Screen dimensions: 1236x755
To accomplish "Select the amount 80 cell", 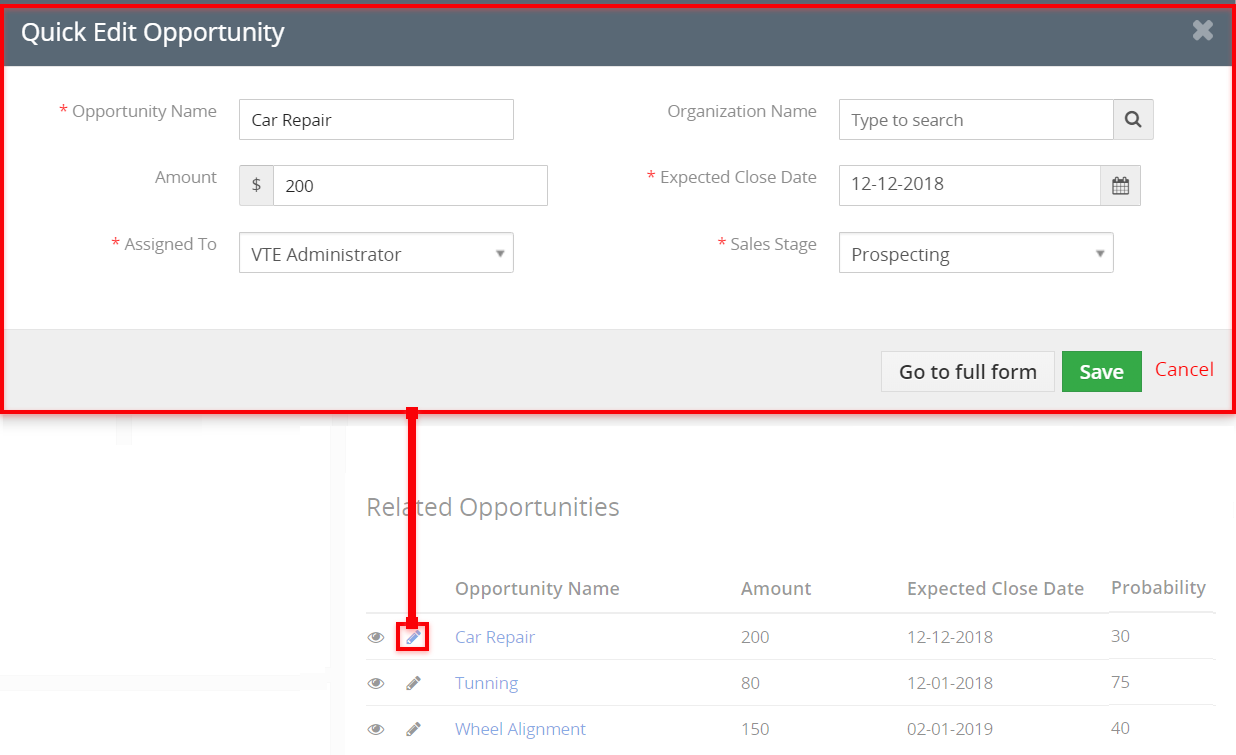I will (x=750, y=683).
